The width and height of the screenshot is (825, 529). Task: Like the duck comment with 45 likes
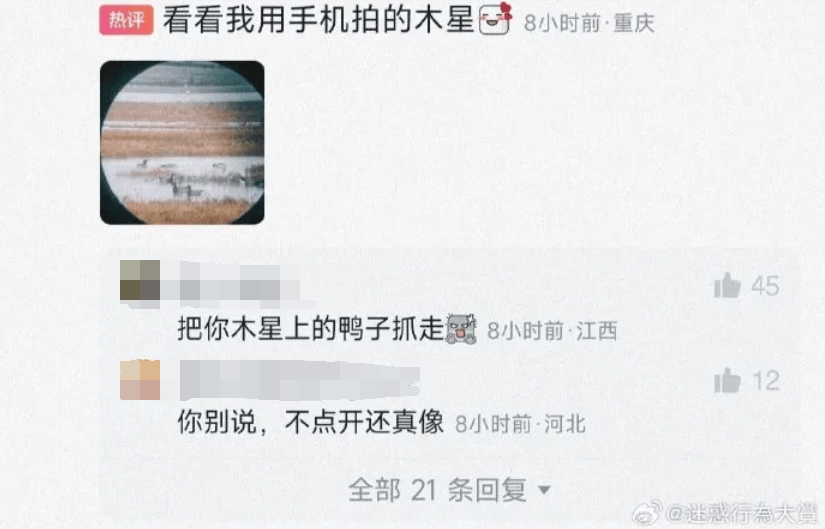coord(728,286)
